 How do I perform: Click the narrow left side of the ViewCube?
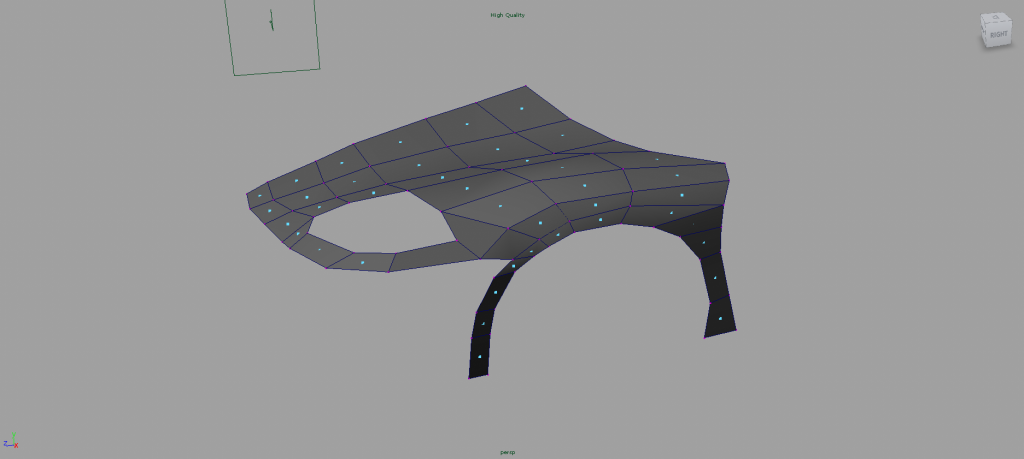984,32
